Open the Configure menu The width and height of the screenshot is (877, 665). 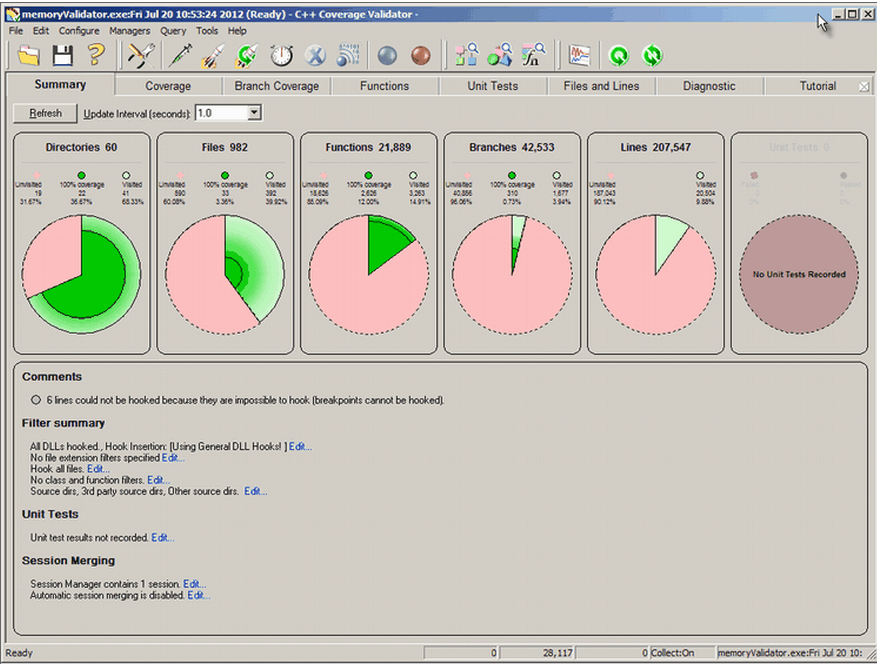coord(78,31)
